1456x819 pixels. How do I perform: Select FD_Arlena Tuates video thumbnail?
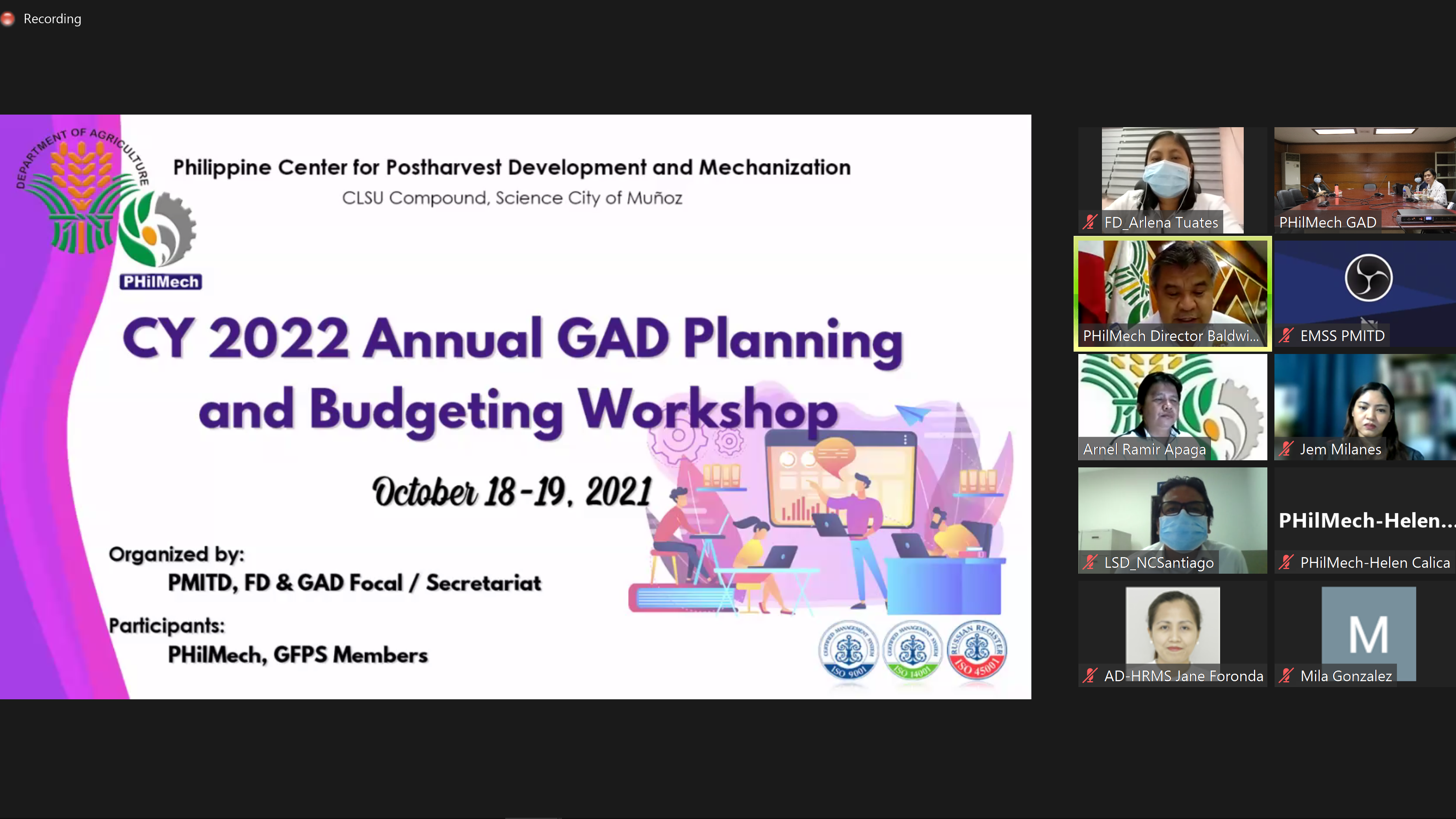pos(1172,180)
